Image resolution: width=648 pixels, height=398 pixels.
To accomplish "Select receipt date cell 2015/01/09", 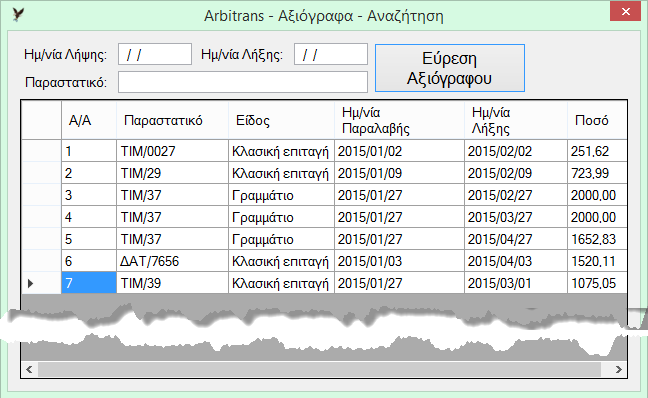I will coord(399,173).
